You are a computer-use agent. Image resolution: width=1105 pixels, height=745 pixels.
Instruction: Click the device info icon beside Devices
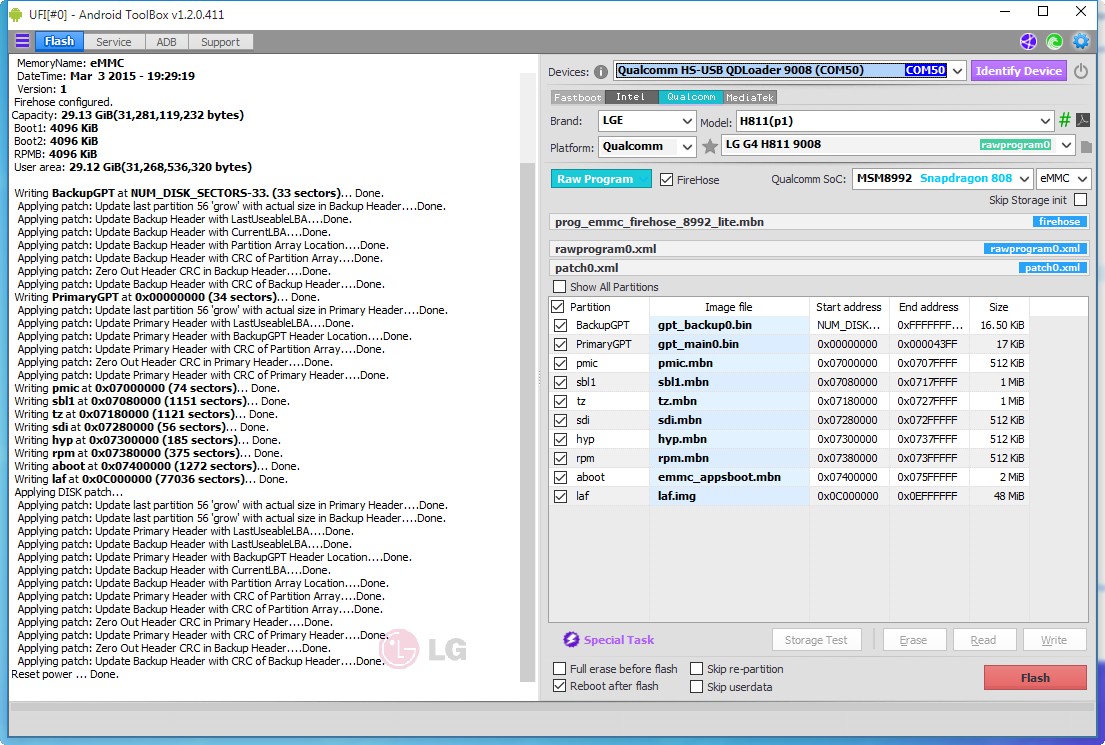(600, 72)
